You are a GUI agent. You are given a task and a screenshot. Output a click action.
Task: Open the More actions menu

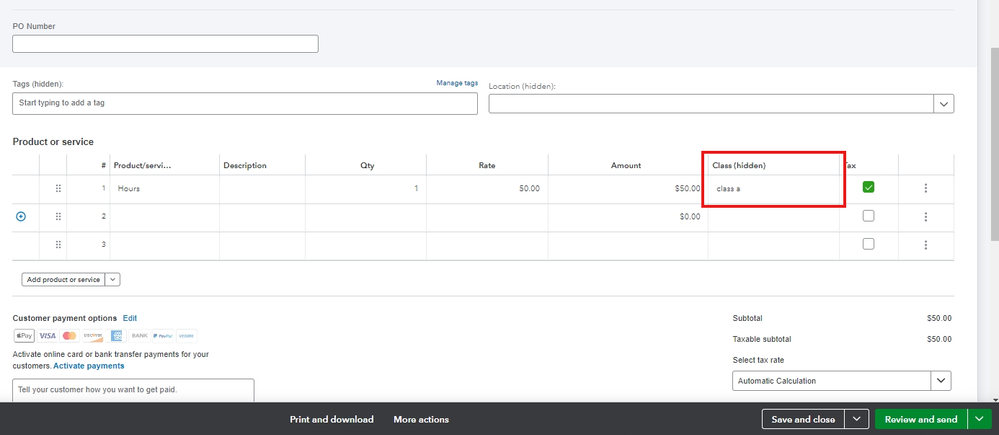click(421, 420)
